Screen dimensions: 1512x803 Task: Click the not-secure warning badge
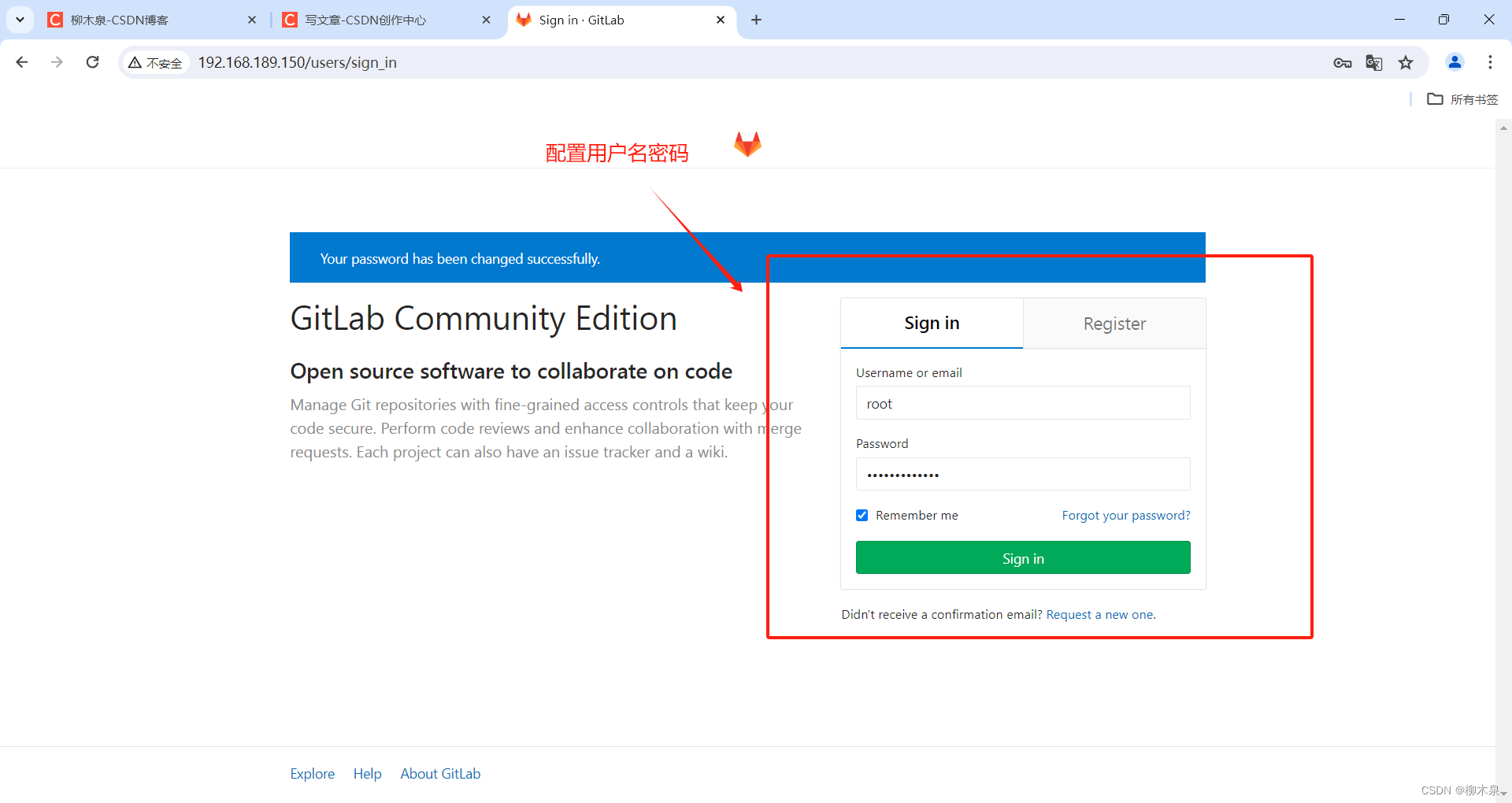(156, 63)
